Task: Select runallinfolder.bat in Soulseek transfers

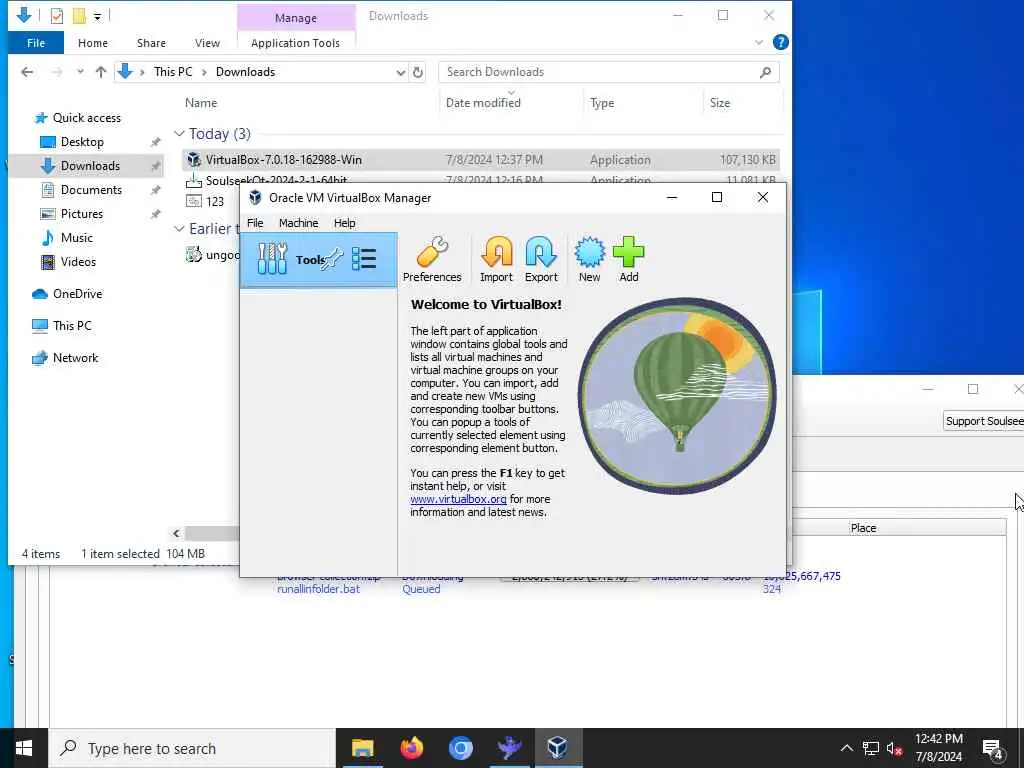Action: pyautogui.click(x=318, y=589)
